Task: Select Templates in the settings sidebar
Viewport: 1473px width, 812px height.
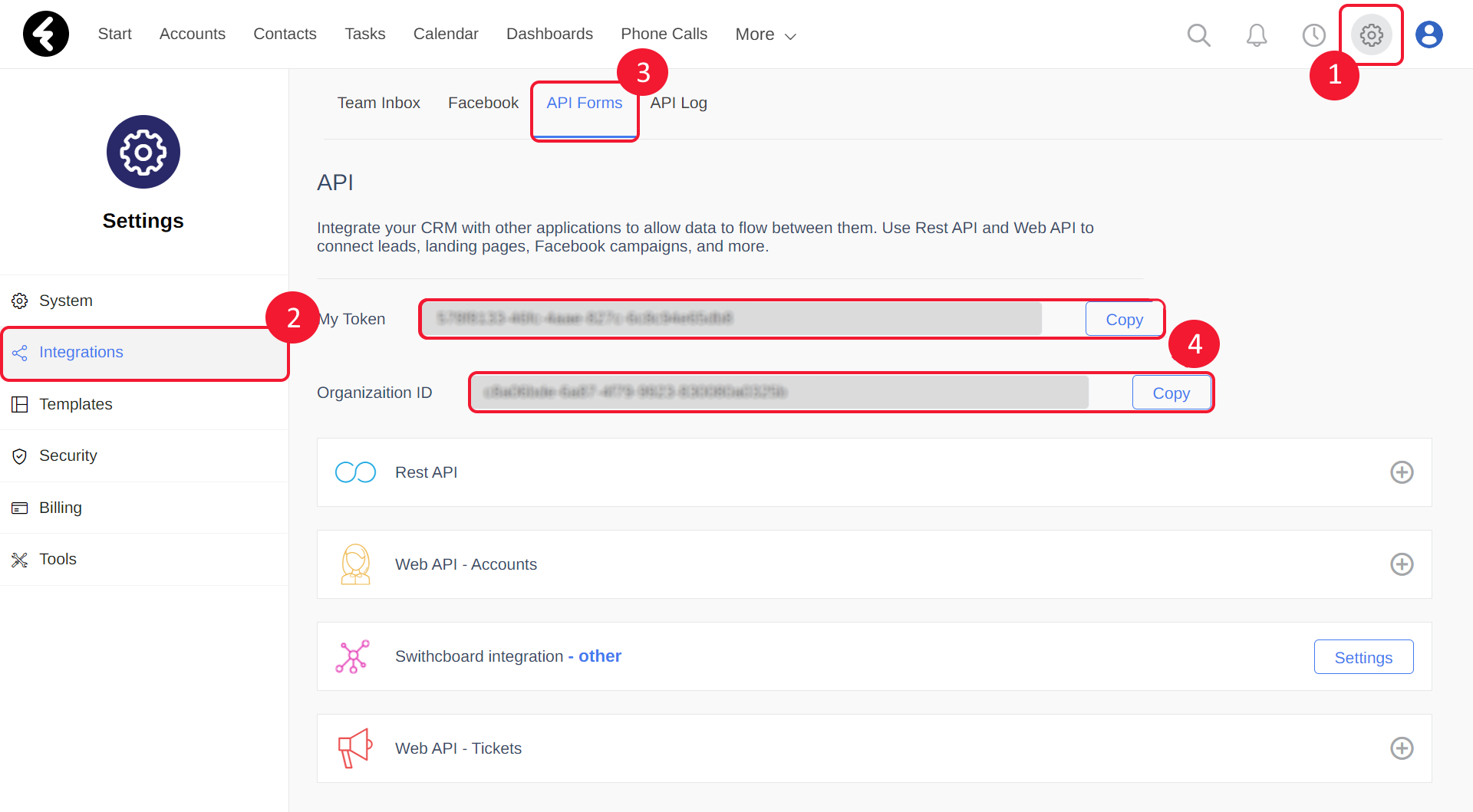Action: tap(144, 404)
